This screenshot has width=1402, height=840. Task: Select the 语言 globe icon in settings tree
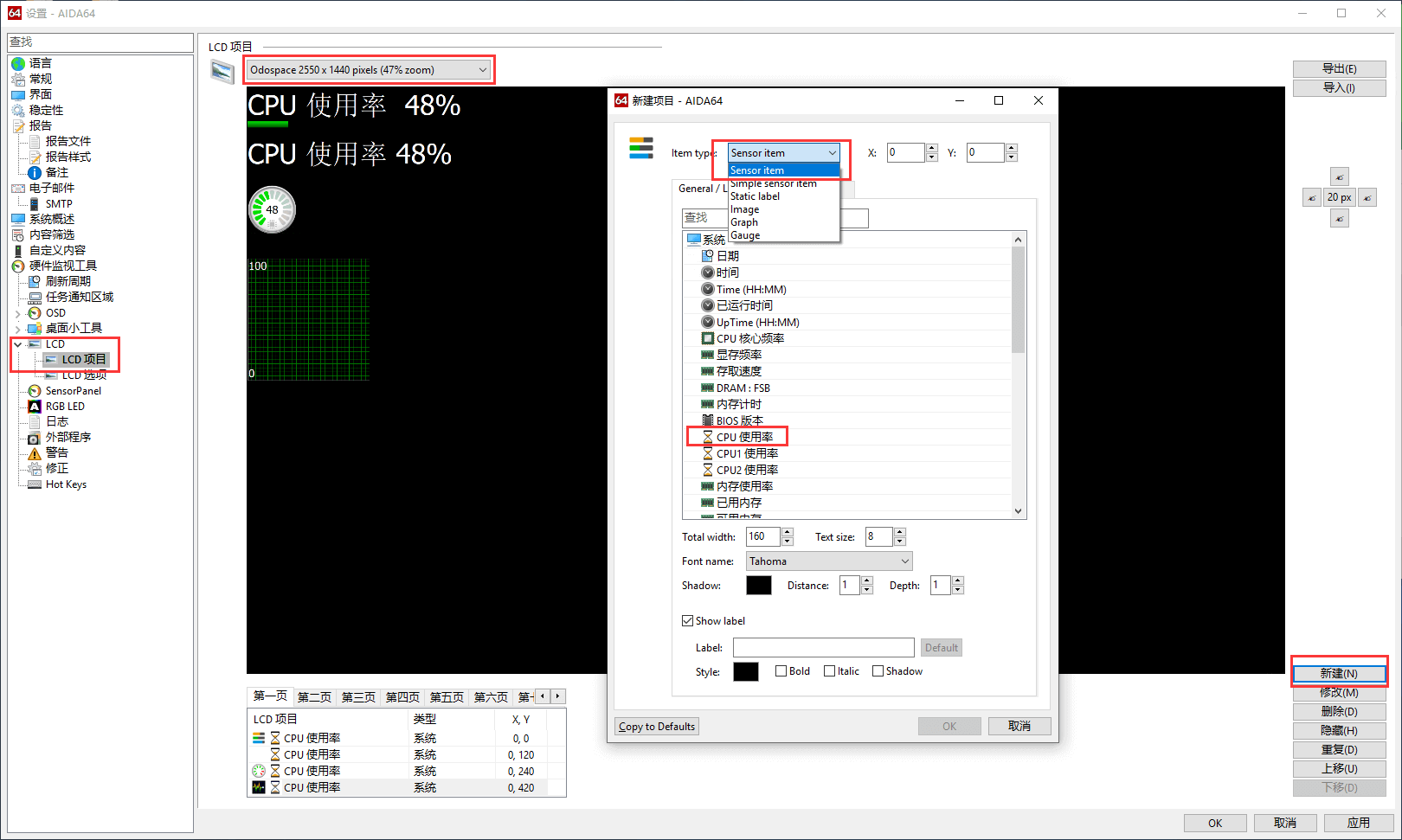click(18, 63)
